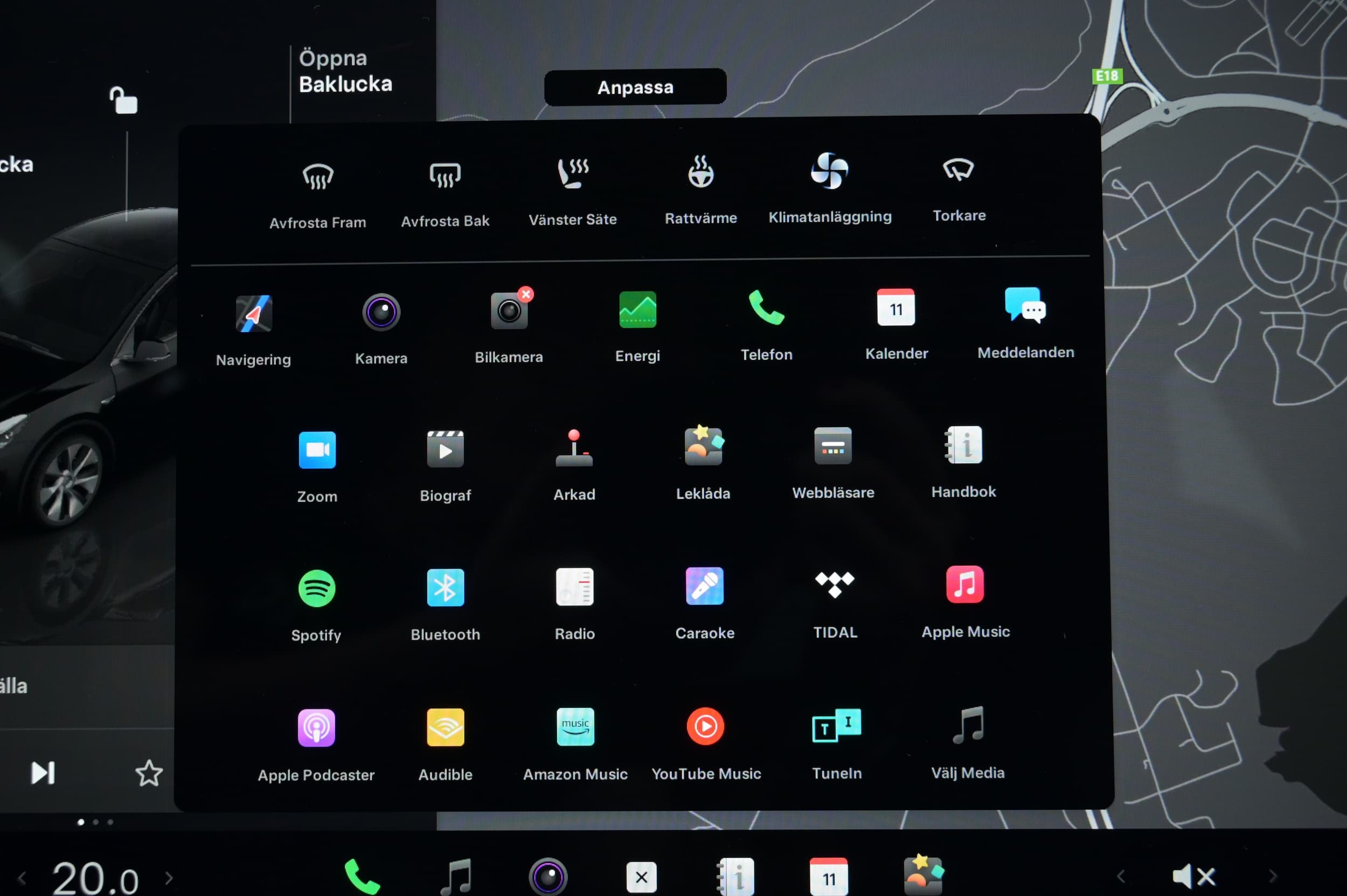This screenshot has height=896, width=1347.
Task: Open phone from bottom dock
Action: [362, 876]
